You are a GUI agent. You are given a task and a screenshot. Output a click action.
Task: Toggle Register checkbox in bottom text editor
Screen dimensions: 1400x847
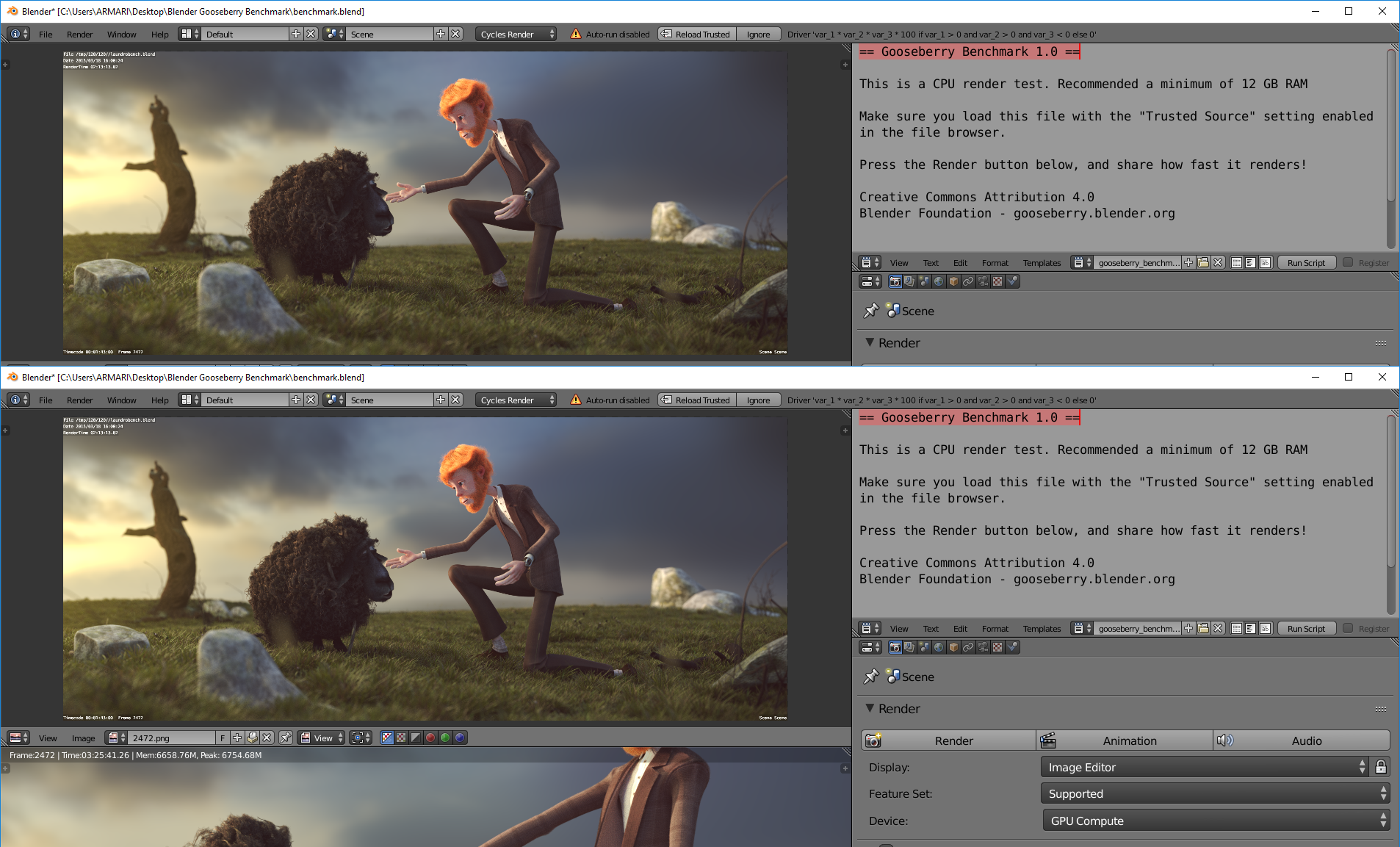(x=1348, y=628)
